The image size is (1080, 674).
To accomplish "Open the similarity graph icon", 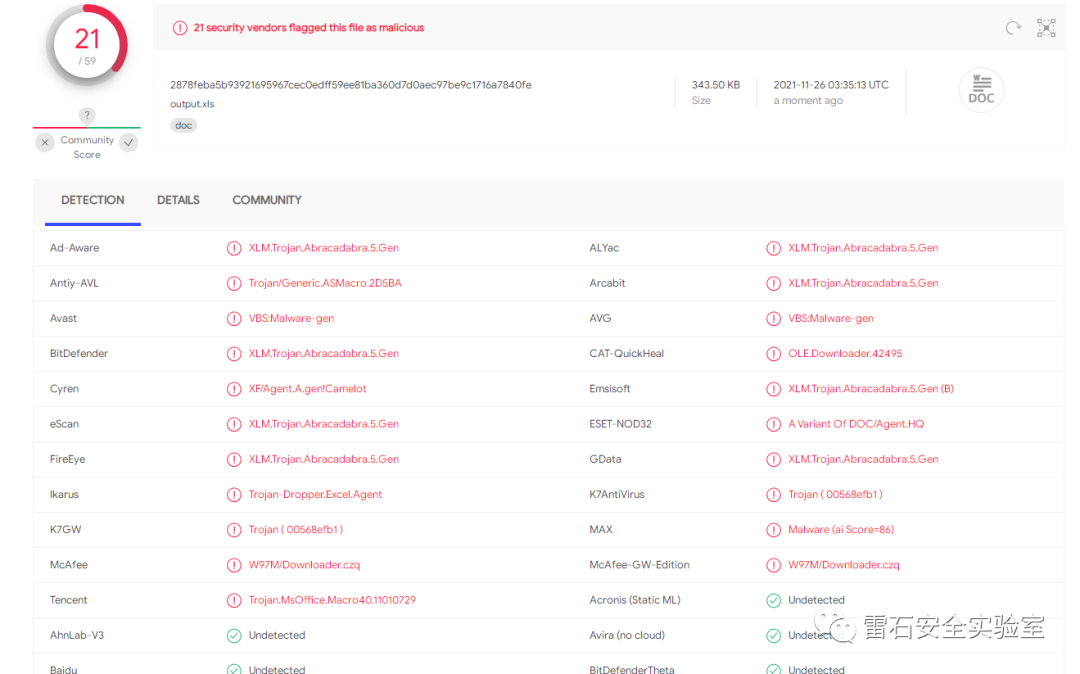I will click(x=1046, y=28).
